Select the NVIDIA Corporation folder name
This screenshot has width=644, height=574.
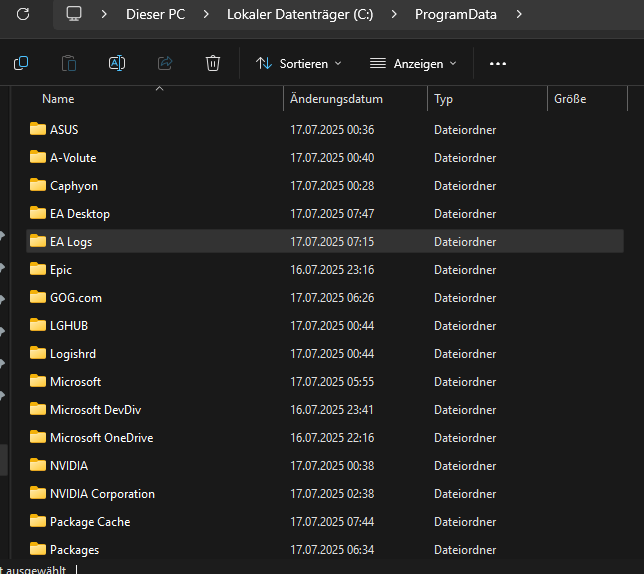coord(102,494)
